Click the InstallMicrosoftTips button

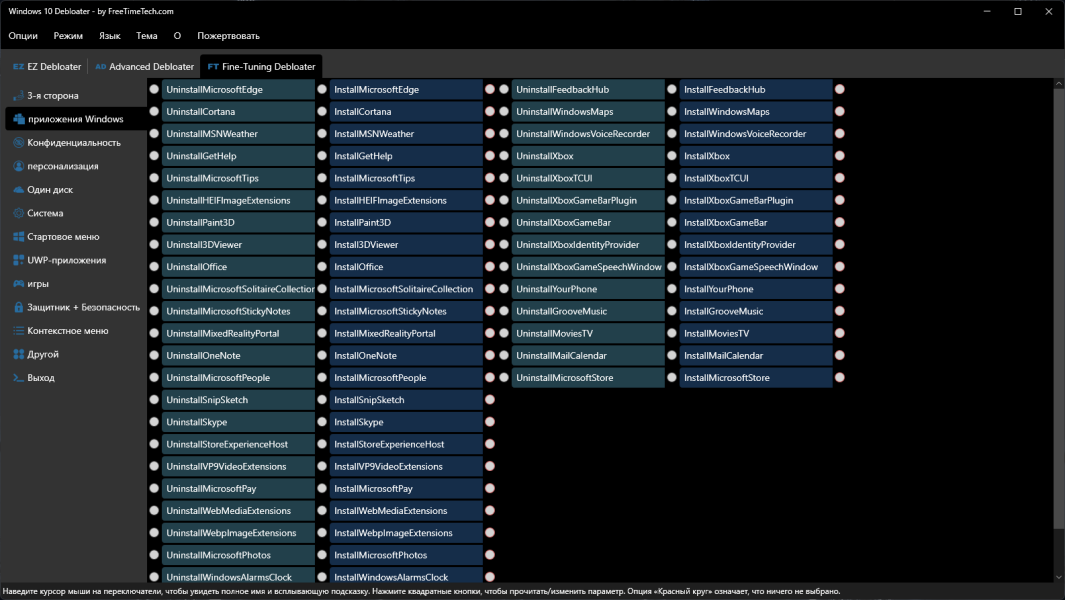(406, 178)
